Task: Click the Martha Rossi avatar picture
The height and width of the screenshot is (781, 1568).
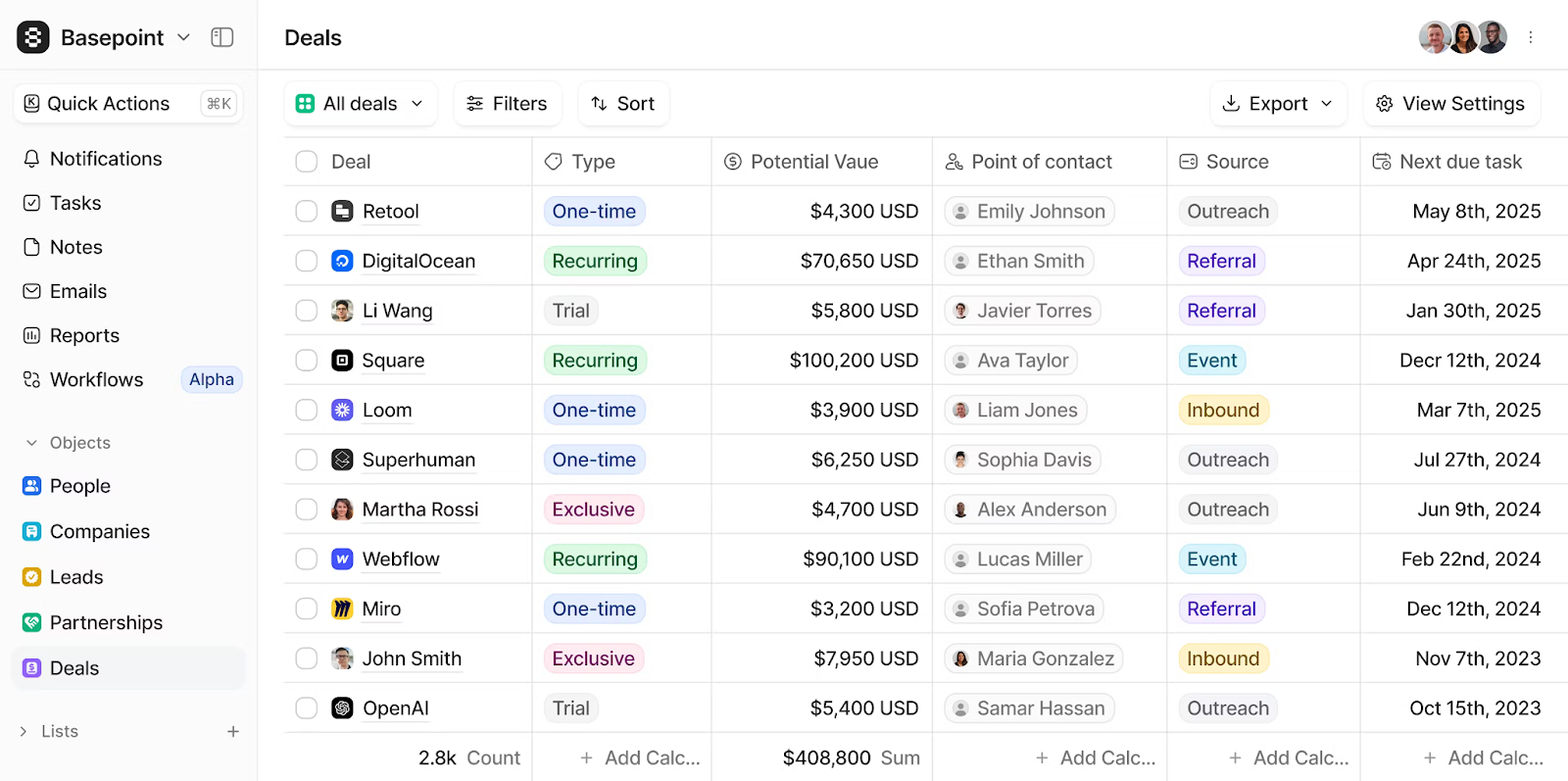Action: pos(342,510)
